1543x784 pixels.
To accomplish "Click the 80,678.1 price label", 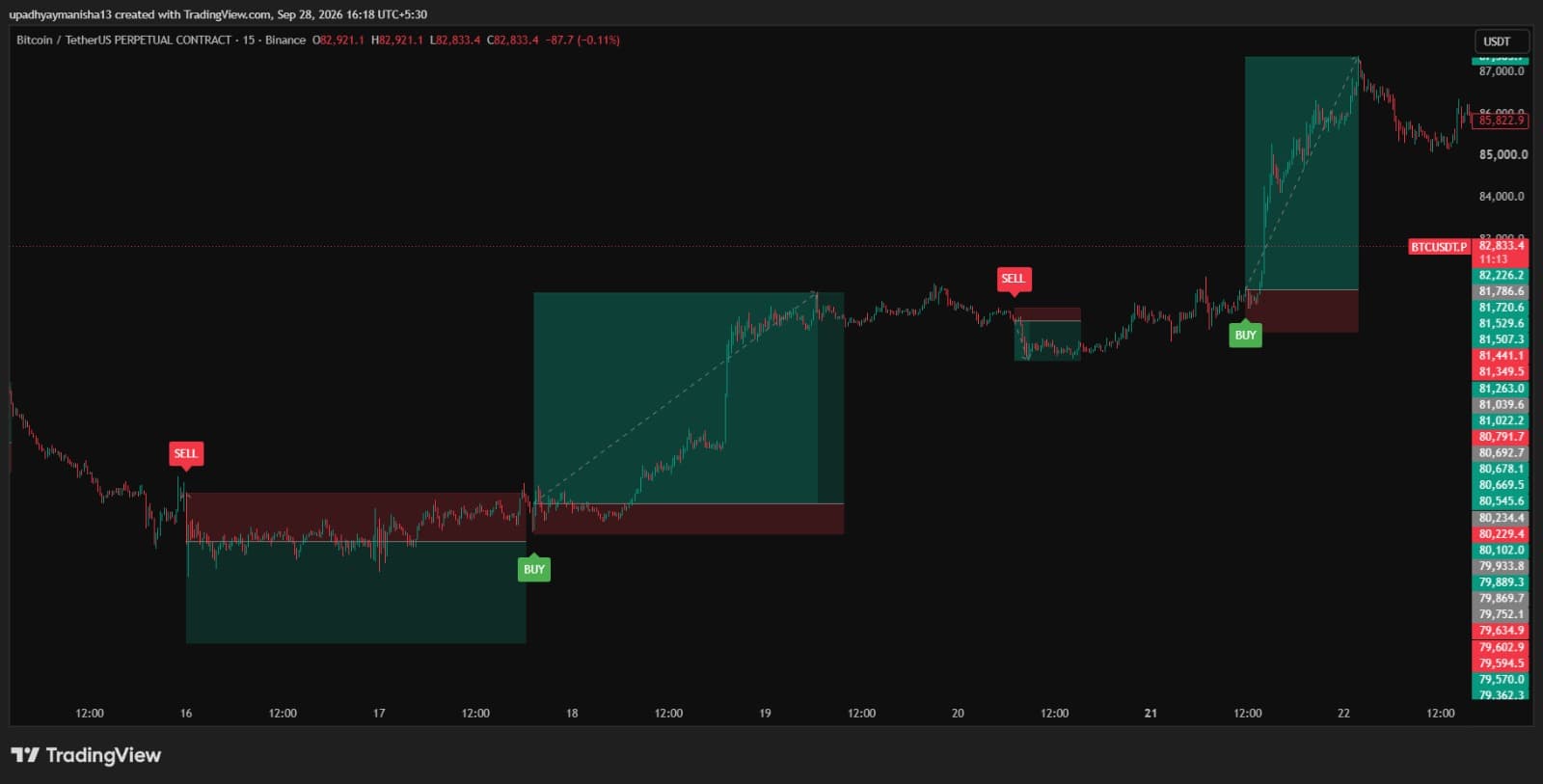I will [x=1502, y=469].
